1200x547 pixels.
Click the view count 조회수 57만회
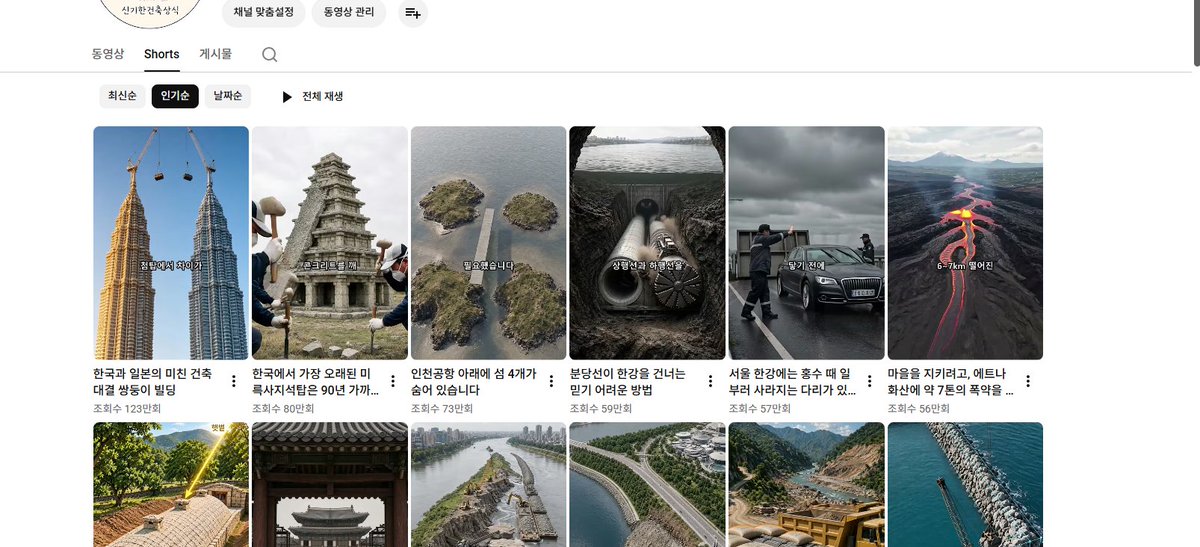759,409
